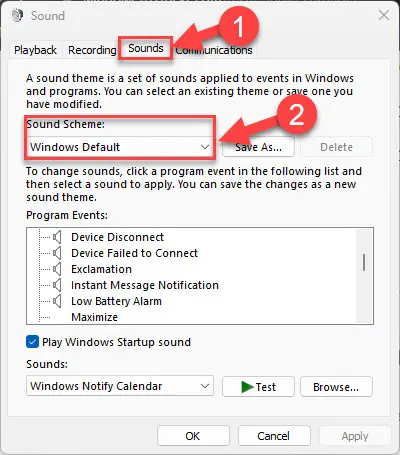Viewport: 400px width, 455px height.
Task: Click the speaker icon next to Device Disconnect
Action: [57, 237]
